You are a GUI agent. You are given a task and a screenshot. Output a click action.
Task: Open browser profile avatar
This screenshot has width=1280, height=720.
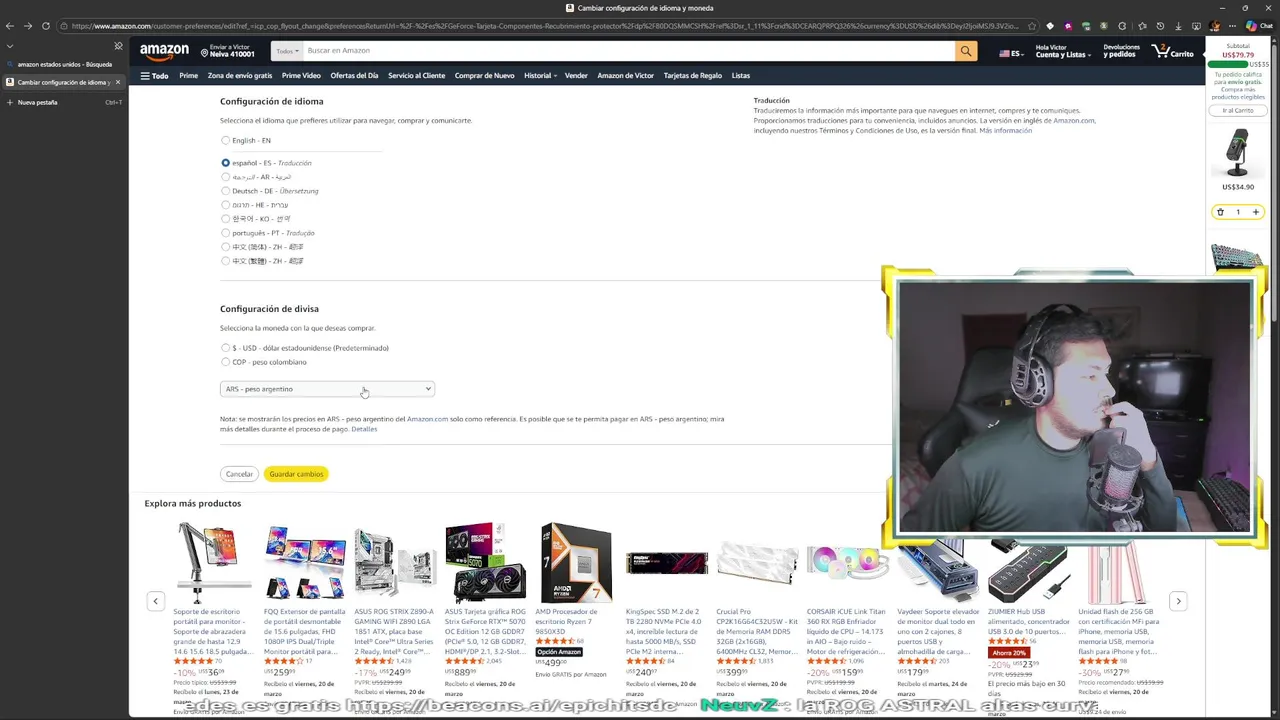tap(1215, 26)
